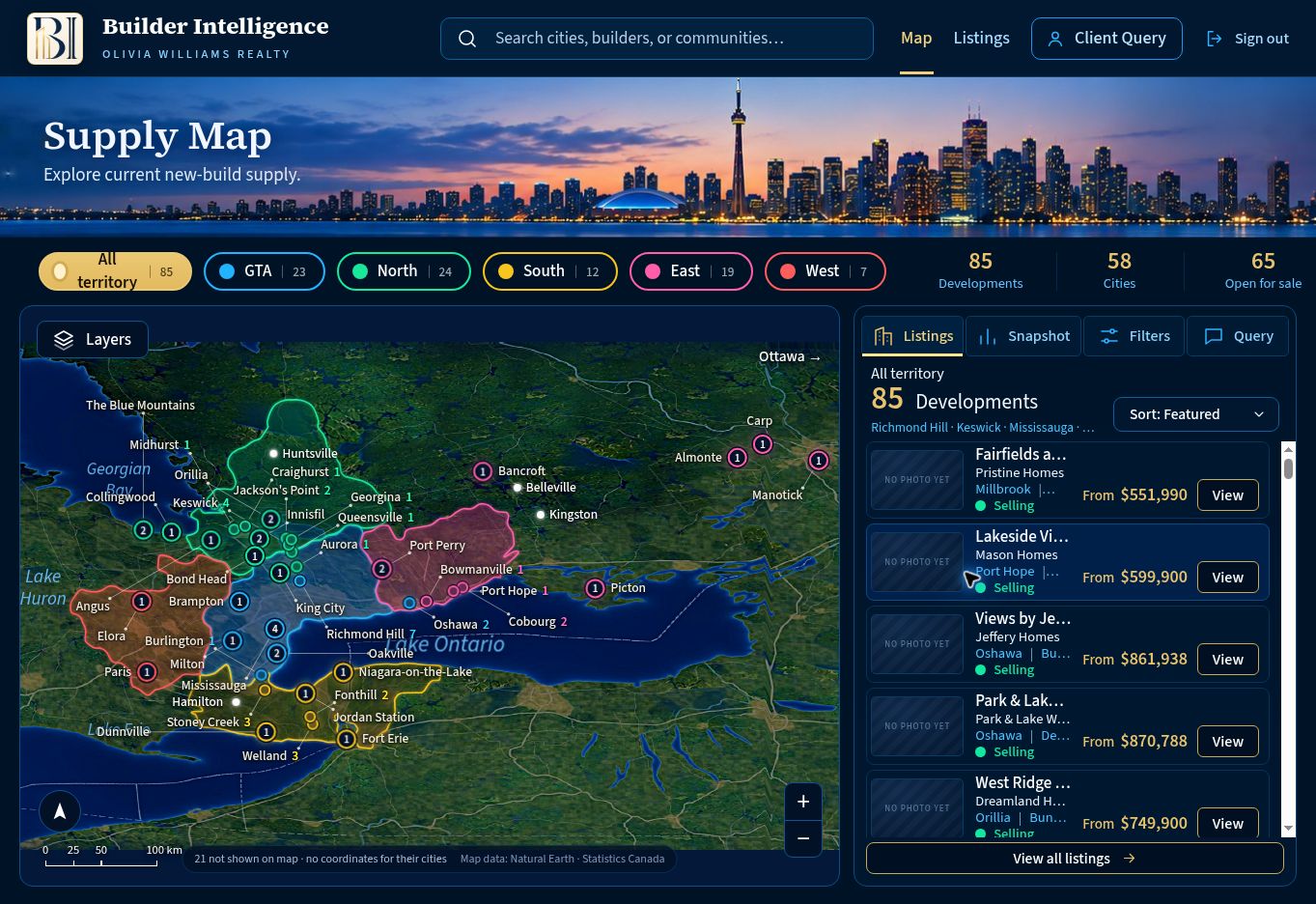Toggle the South region filter

pos(550,271)
